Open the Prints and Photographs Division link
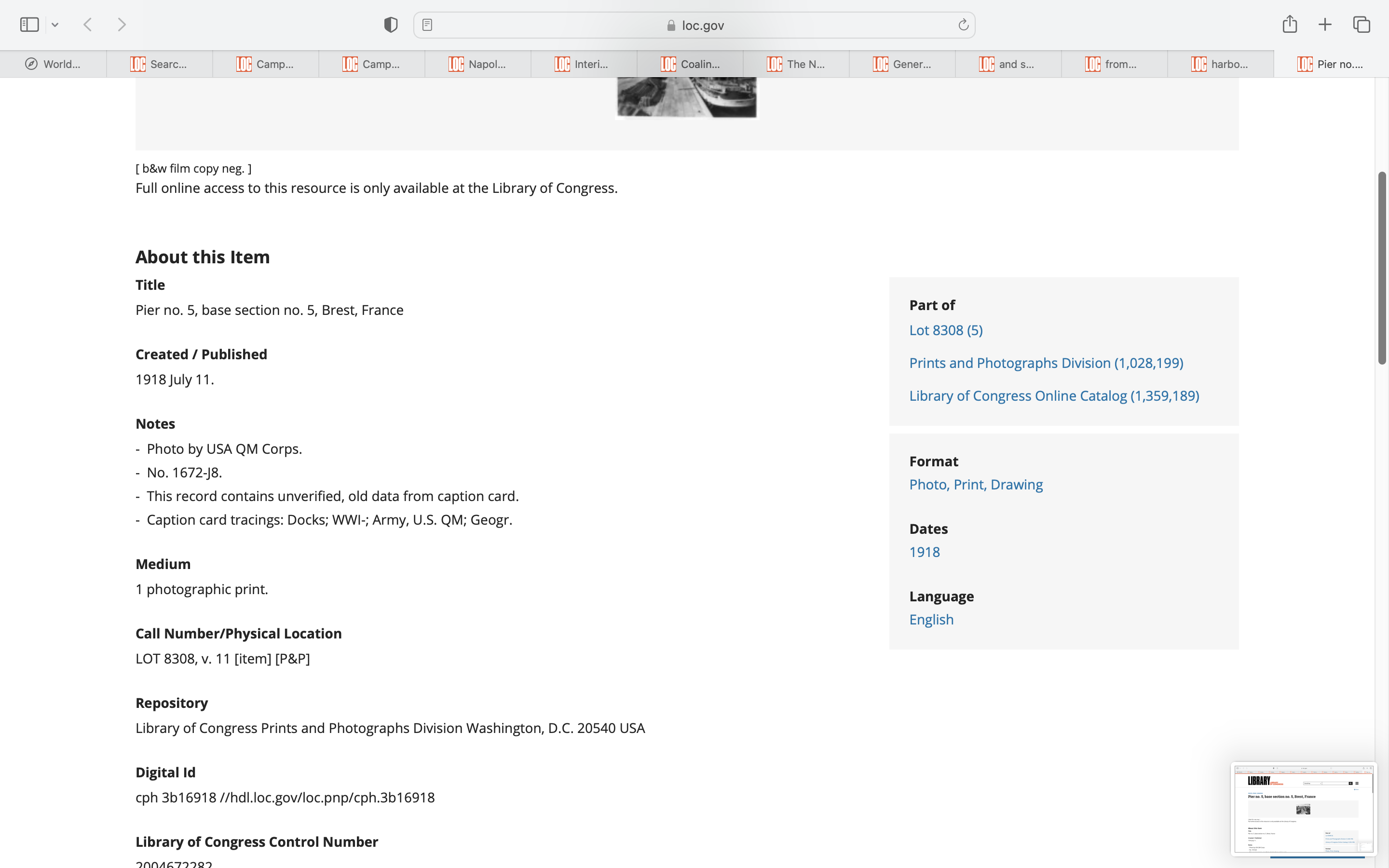This screenshot has height=868, width=1389. click(x=1046, y=363)
